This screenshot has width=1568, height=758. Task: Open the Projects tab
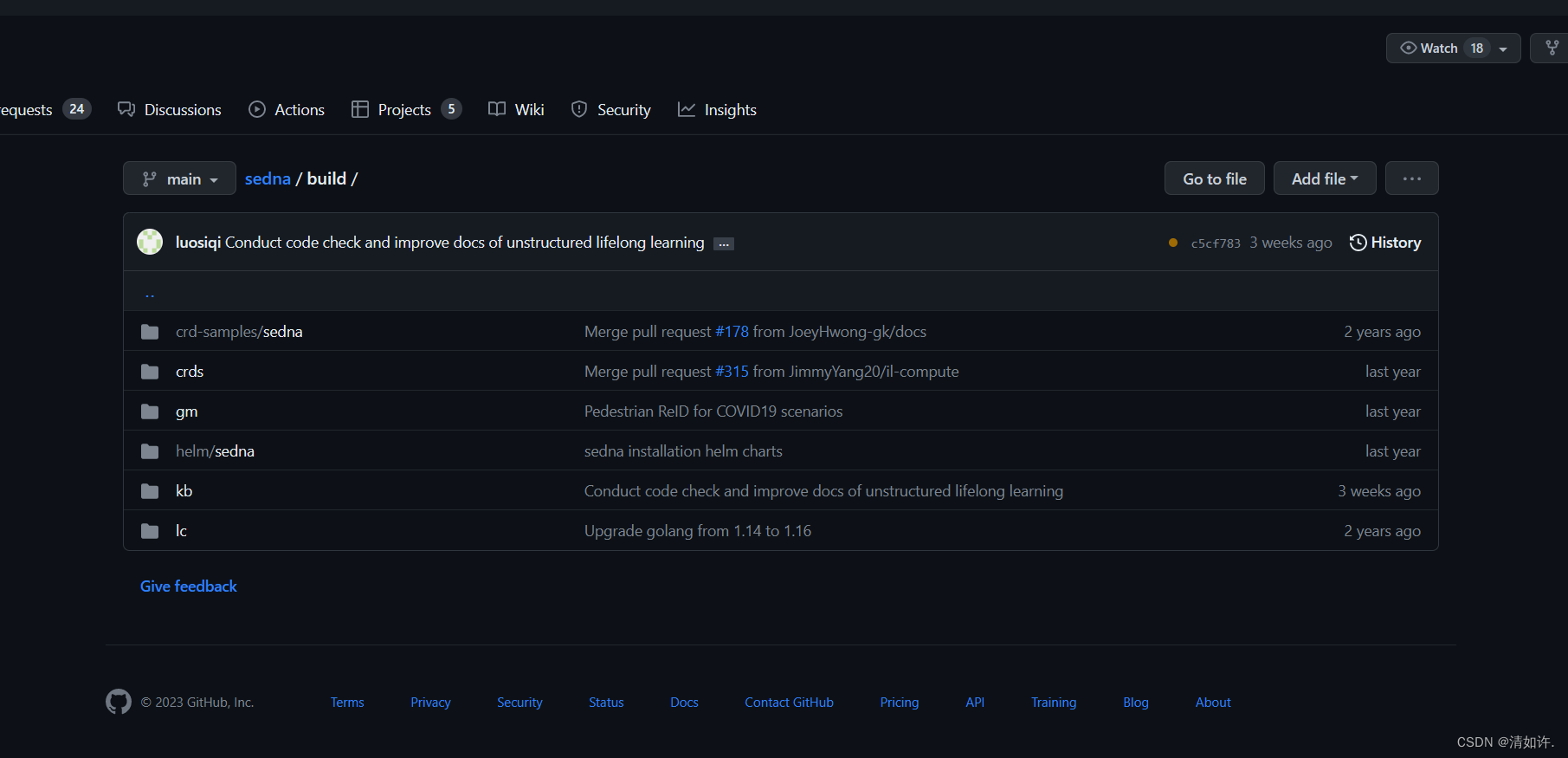click(x=406, y=109)
